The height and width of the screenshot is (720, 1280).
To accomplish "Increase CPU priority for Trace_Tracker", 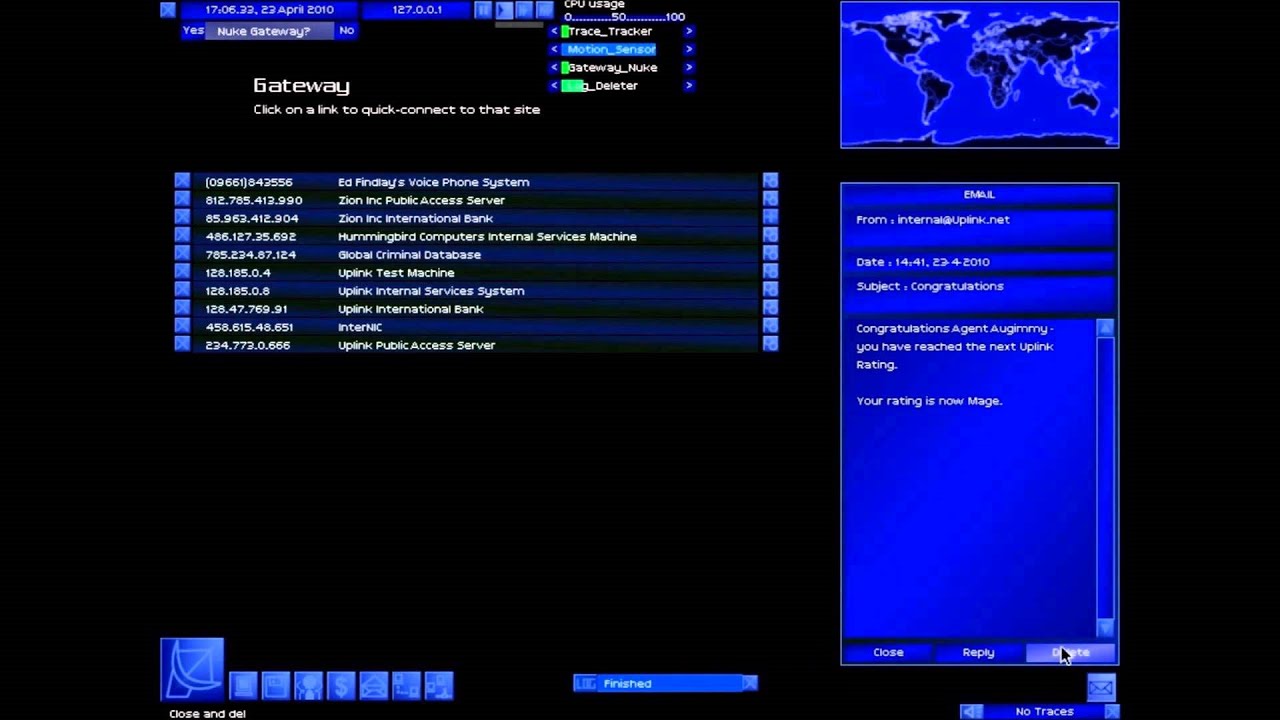I will (689, 31).
